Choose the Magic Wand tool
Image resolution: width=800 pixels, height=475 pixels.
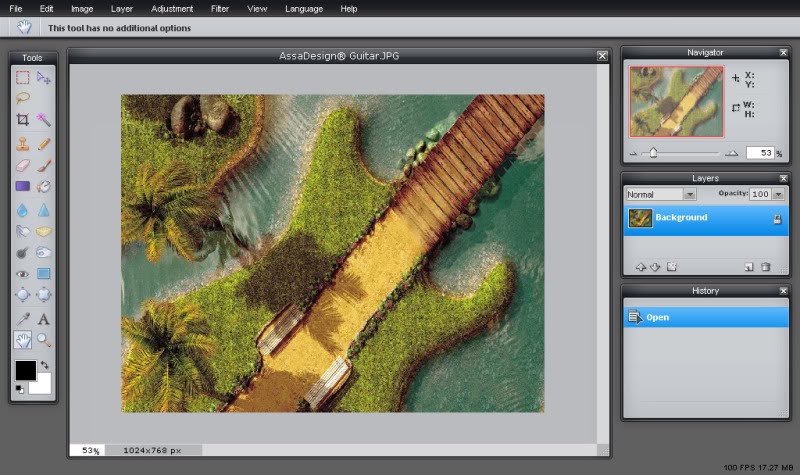[44, 120]
